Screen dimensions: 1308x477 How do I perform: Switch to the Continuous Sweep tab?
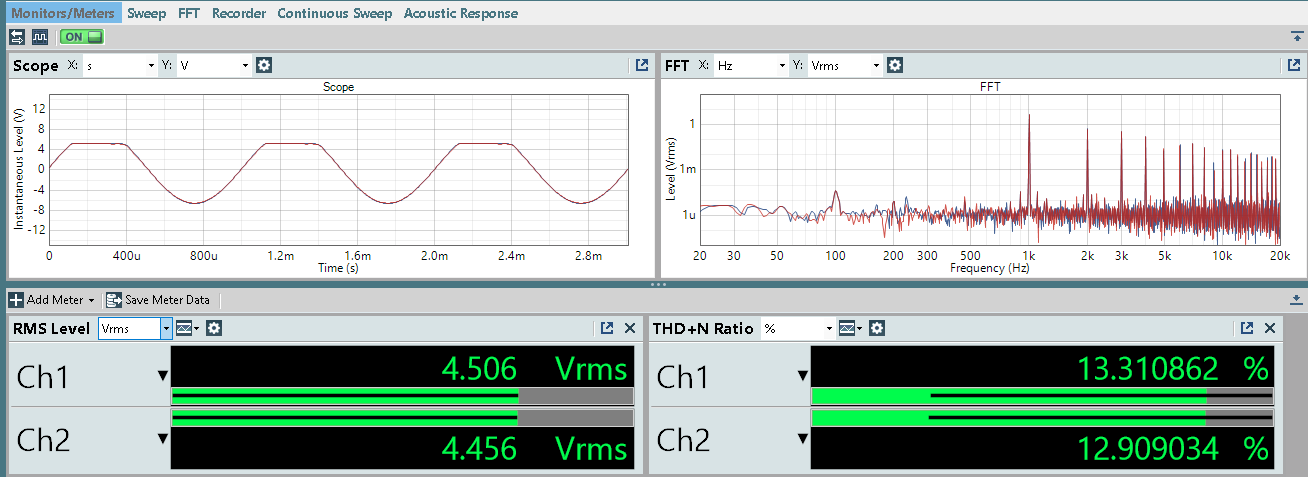click(x=334, y=13)
